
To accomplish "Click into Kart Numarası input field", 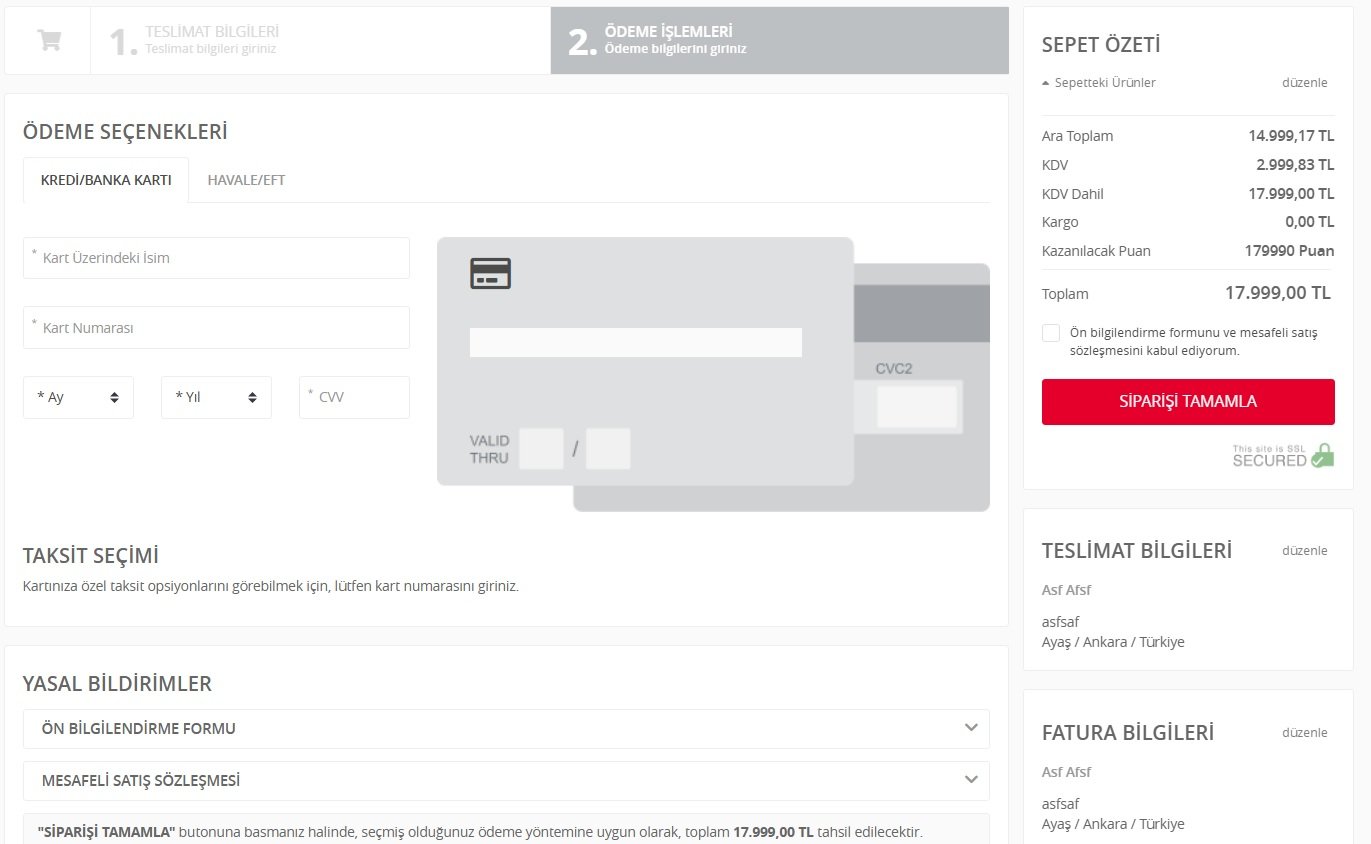I will click(x=216, y=328).
